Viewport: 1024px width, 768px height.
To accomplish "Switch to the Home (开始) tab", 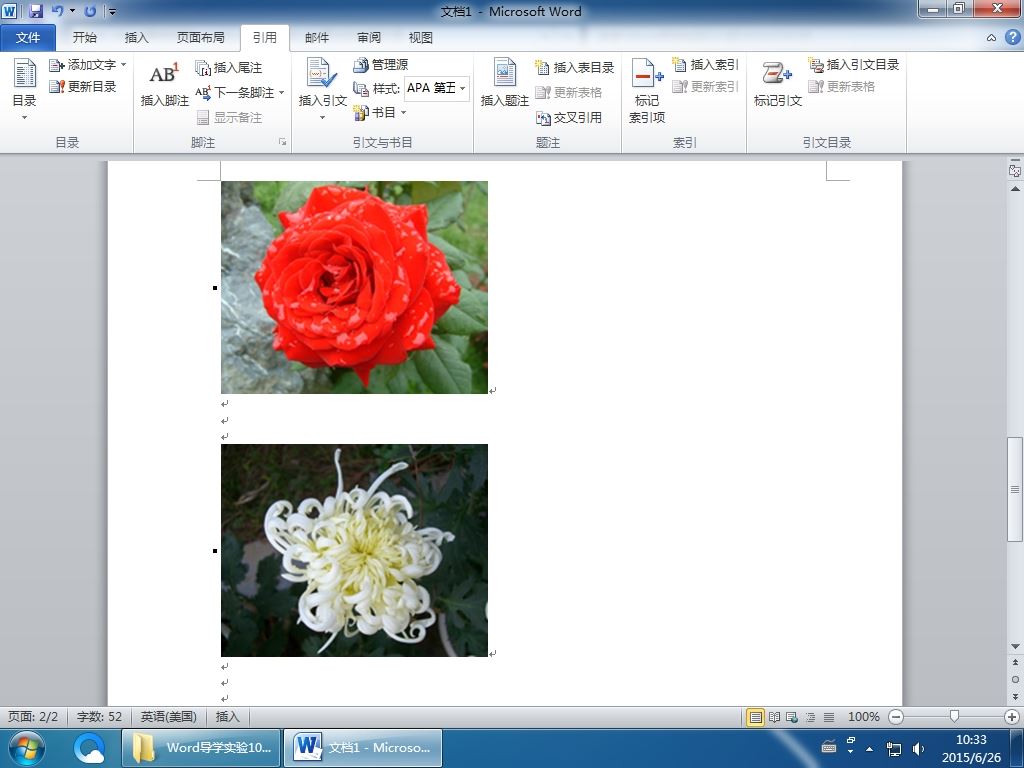I will 84,37.
